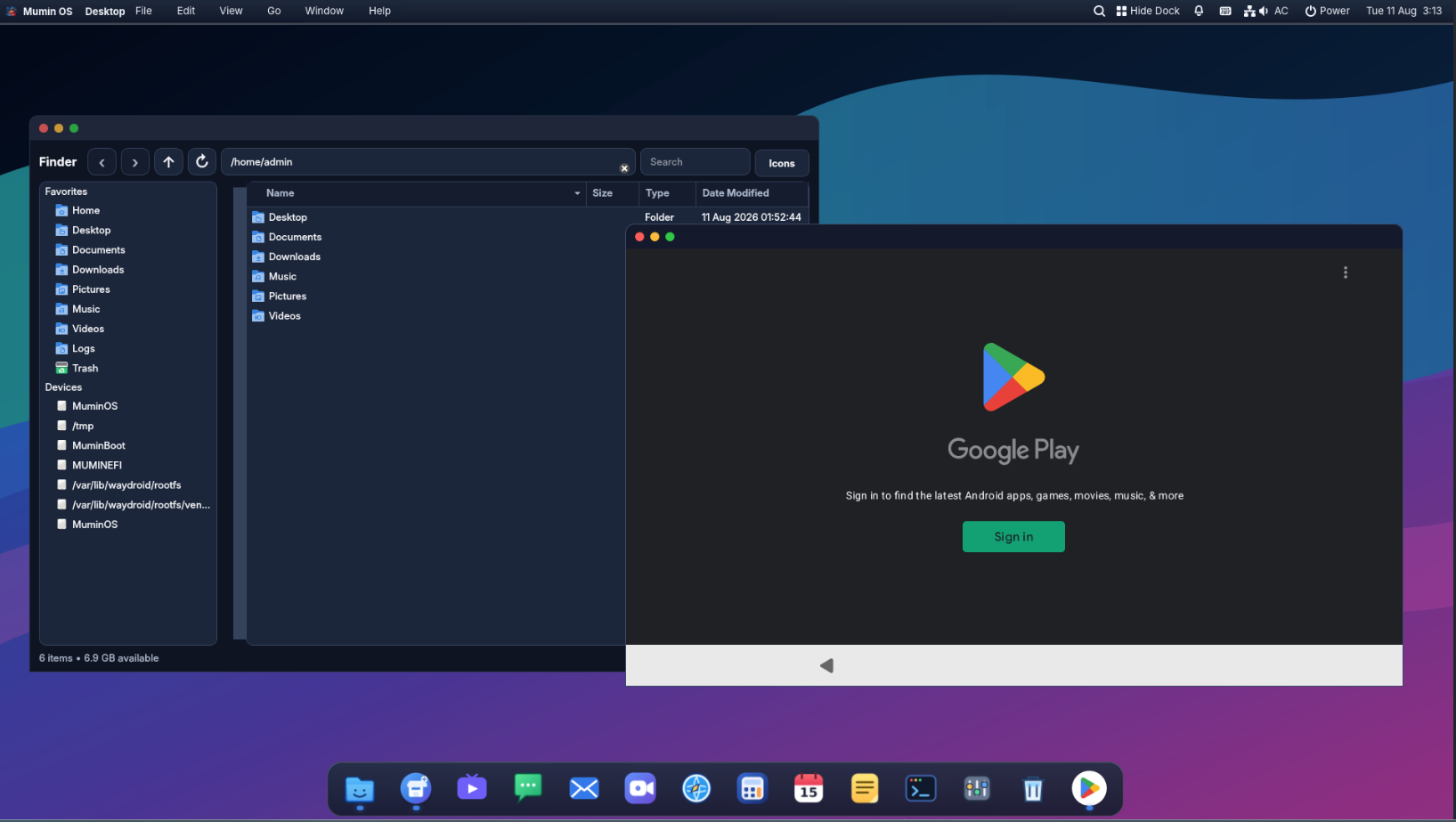This screenshot has height=822, width=1456.
Task: Open the Calendar dock icon showing 15
Action: click(809, 788)
